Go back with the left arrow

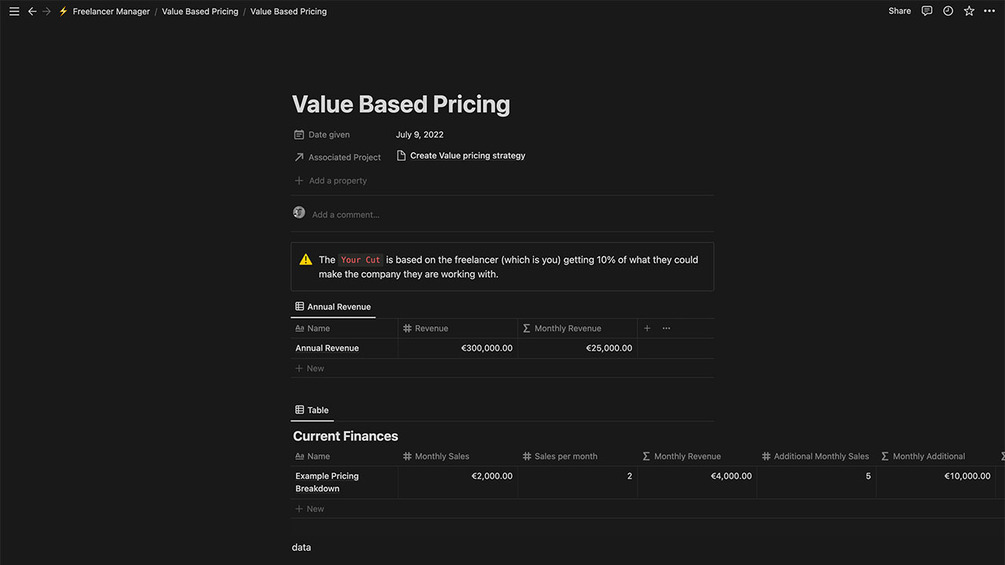click(32, 11)
